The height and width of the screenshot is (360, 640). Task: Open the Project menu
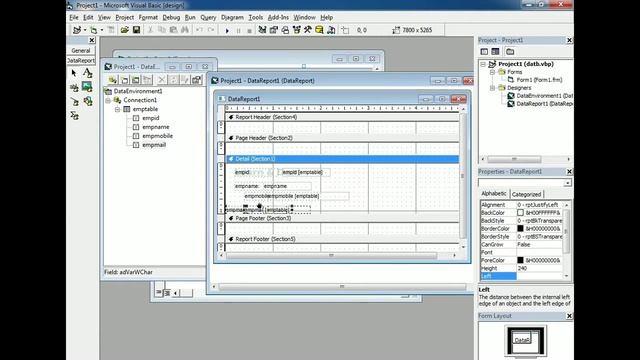(124, 17)
